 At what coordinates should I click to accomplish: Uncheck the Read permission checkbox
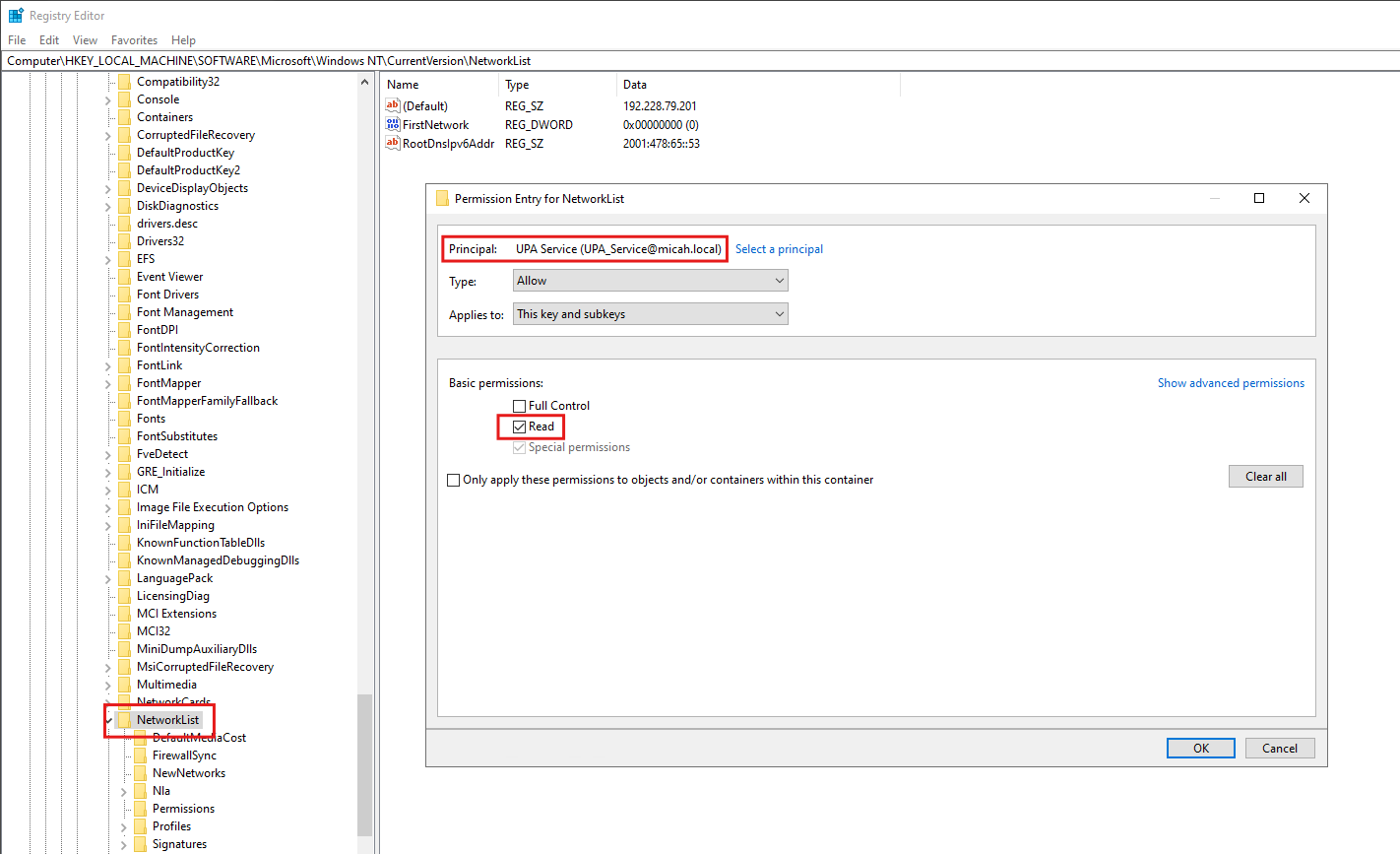pos(520,427)
